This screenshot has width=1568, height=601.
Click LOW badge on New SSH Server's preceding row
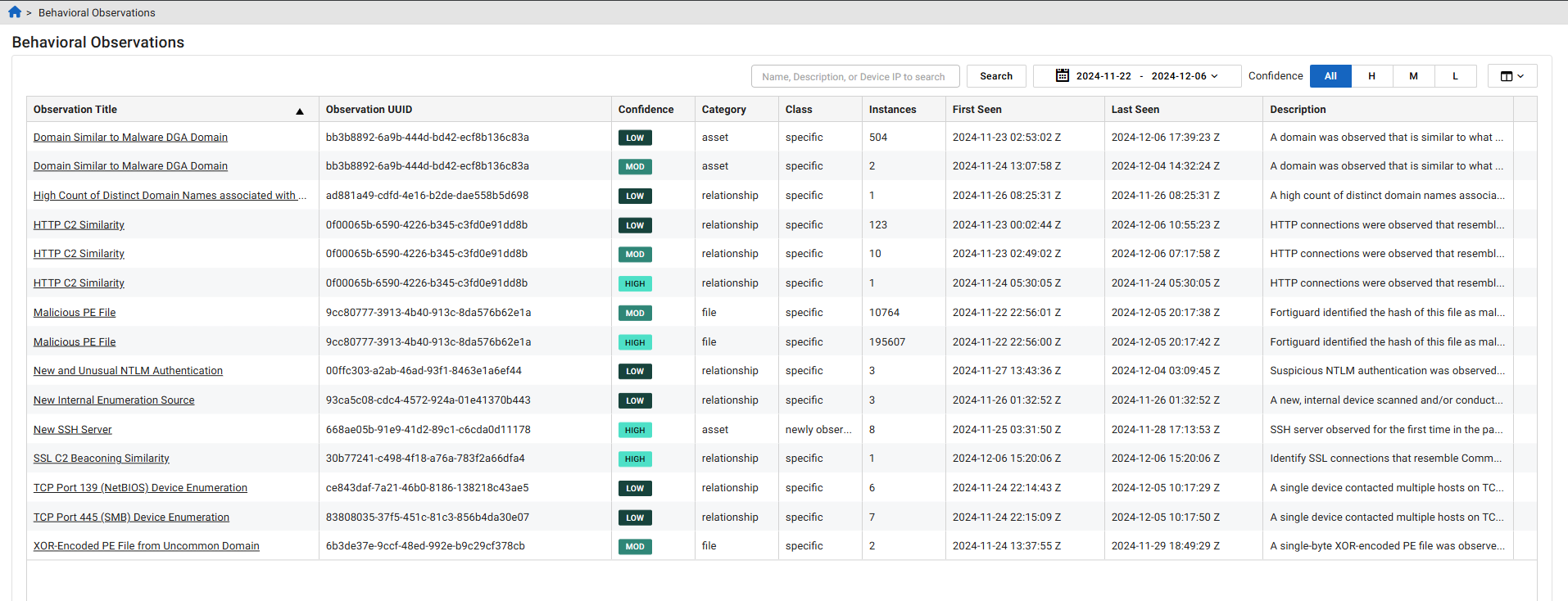coord(635,401)
